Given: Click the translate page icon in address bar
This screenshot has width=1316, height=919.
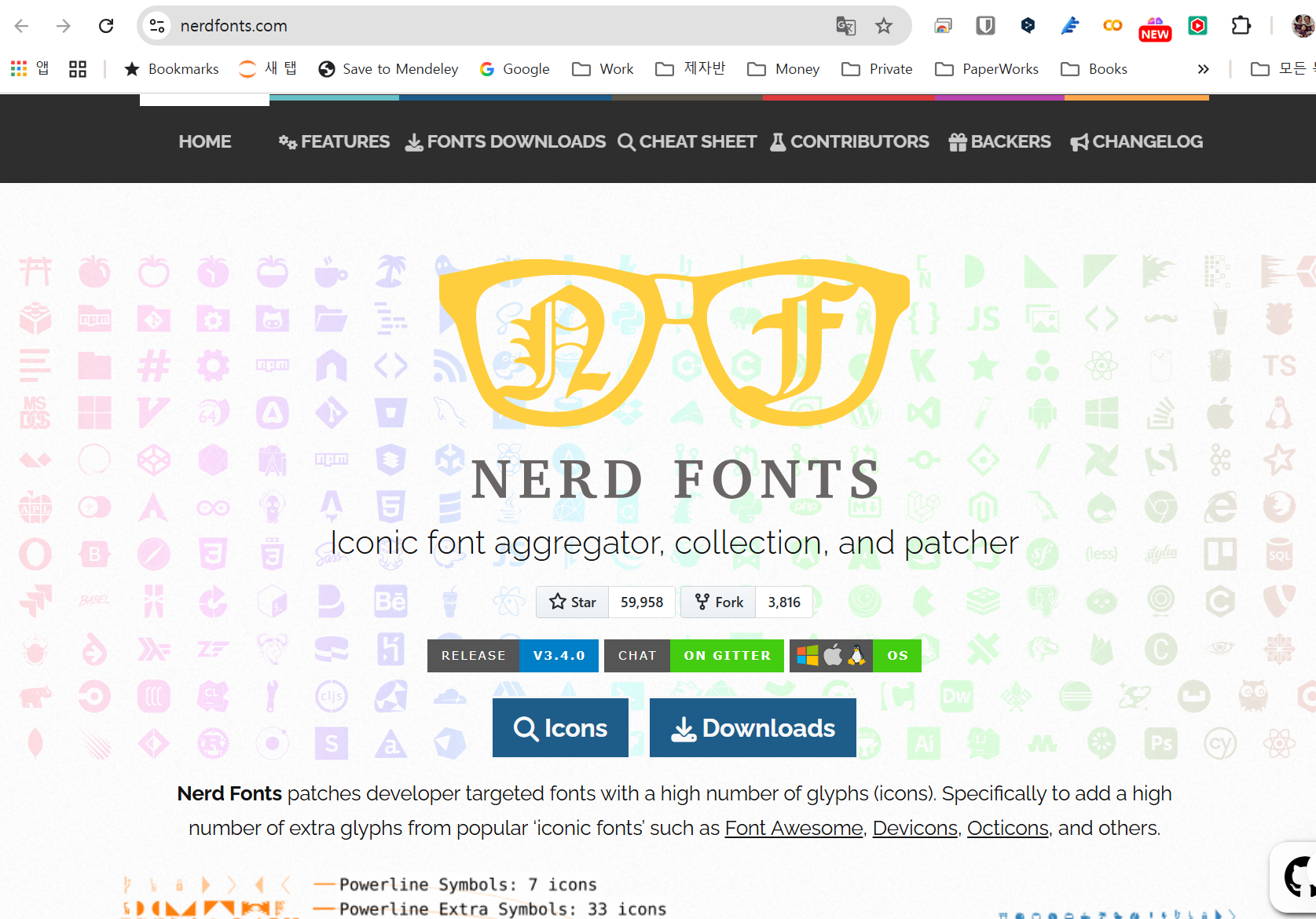Looking at the screenshot, I should coord(845,26).
